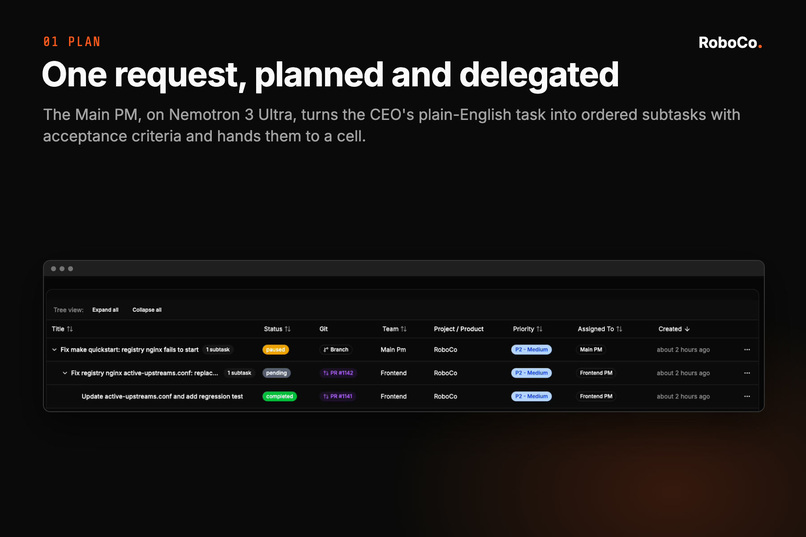Collapse the 'Fix registry nginx active-upstreams.conf' subtask
This screenshot has height=537, width=806.
click(x=65, y=373)
